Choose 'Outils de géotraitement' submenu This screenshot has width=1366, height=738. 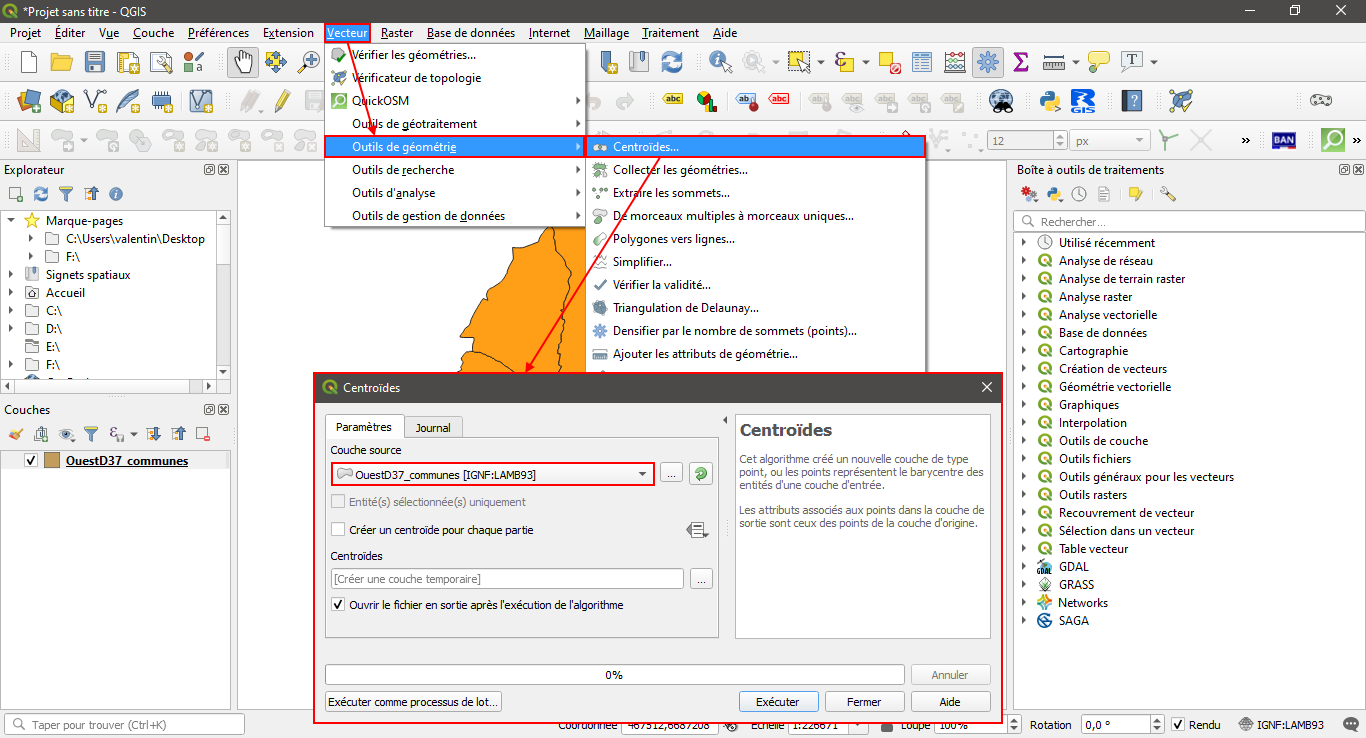click(455, 124)
